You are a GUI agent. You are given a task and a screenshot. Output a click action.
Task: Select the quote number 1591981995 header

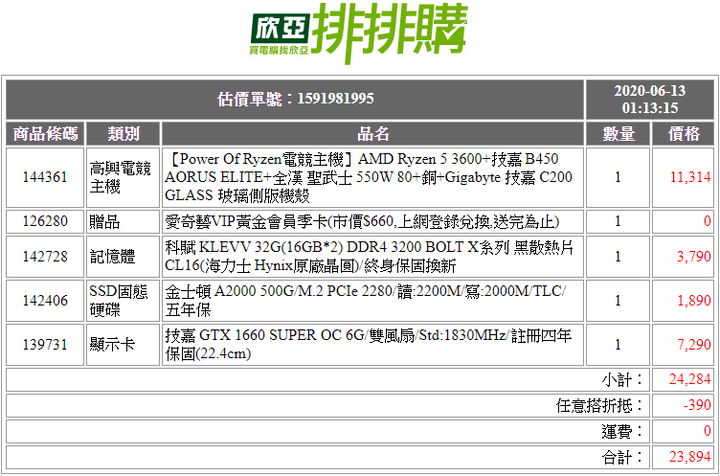[295, 99]
